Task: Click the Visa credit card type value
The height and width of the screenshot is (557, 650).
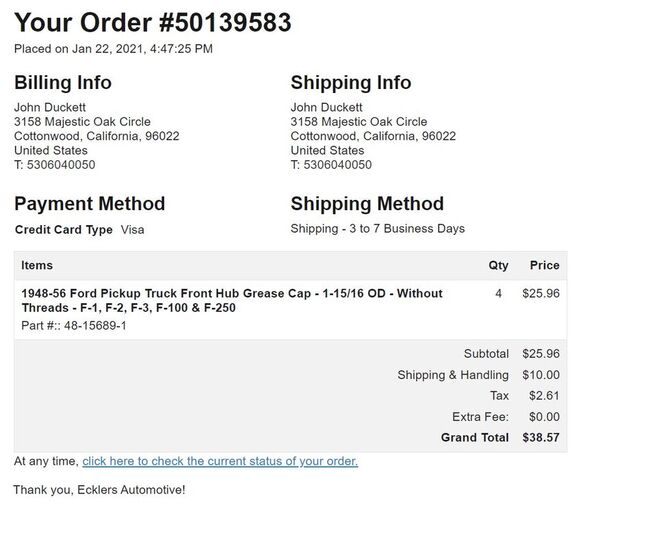Action: [x=133, y=230]
